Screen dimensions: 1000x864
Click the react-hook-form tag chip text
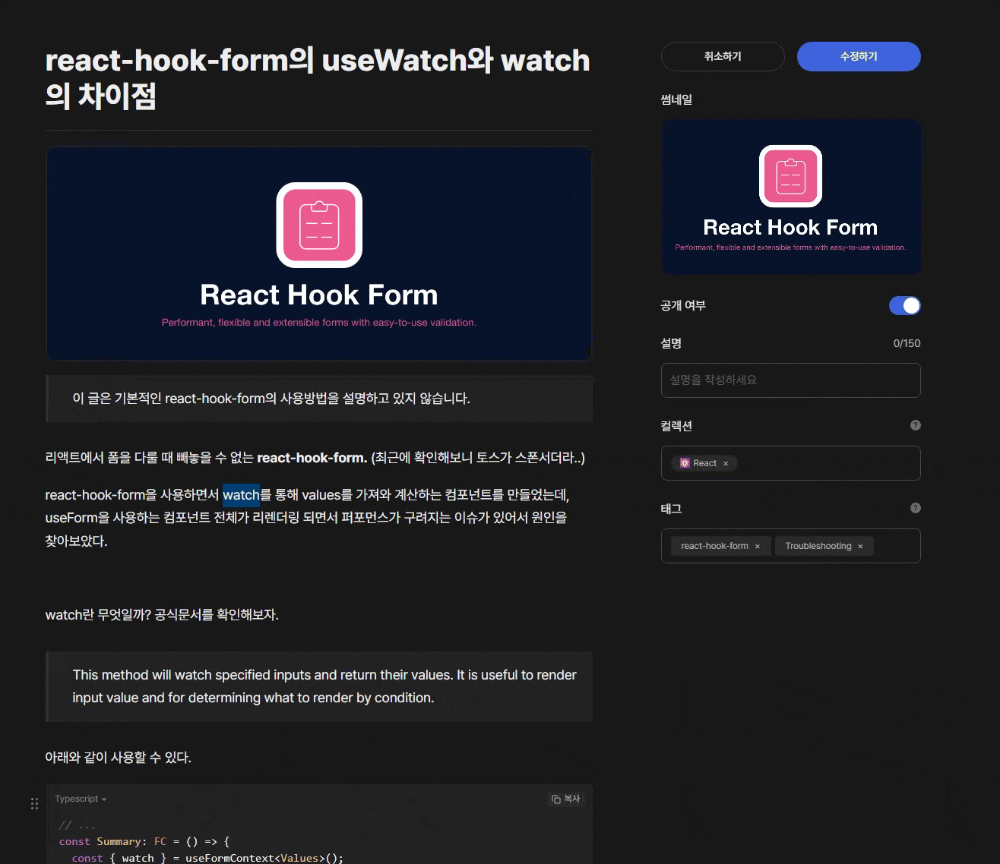(x=714, y=546)
